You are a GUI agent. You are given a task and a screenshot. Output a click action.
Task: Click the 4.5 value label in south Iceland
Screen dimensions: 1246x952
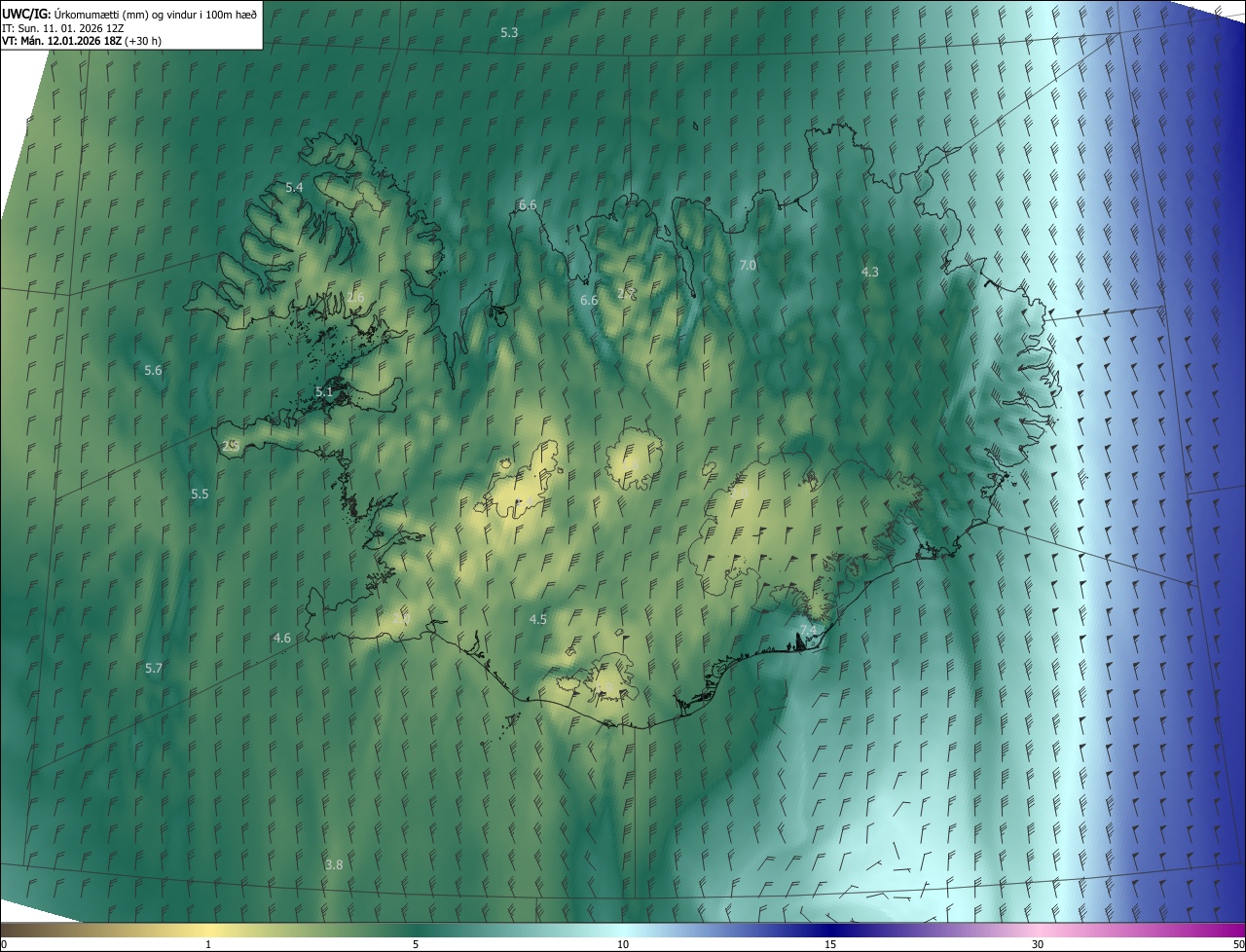pos(537,619)
